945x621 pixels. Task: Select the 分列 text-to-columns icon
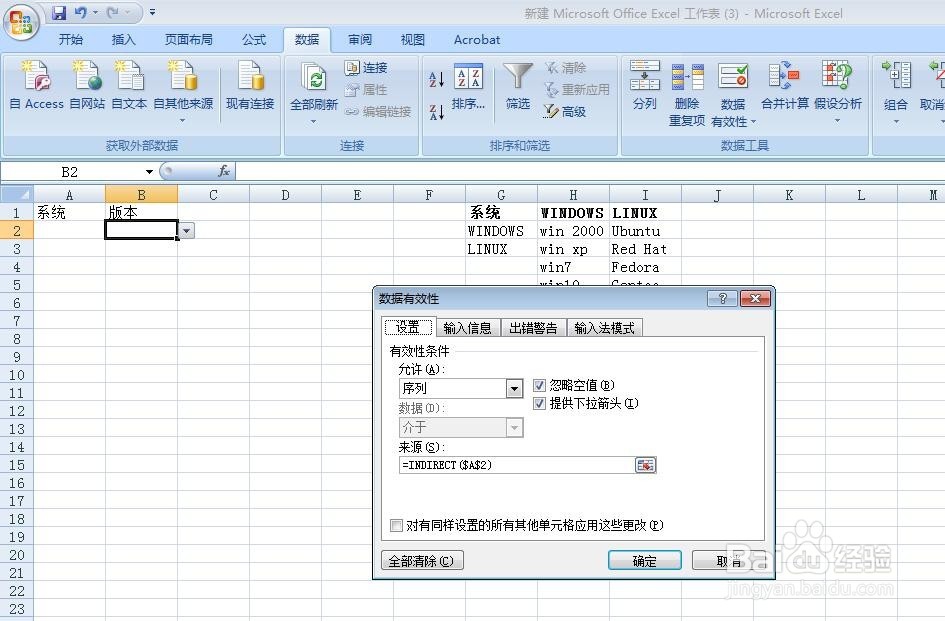click(644, 88)
